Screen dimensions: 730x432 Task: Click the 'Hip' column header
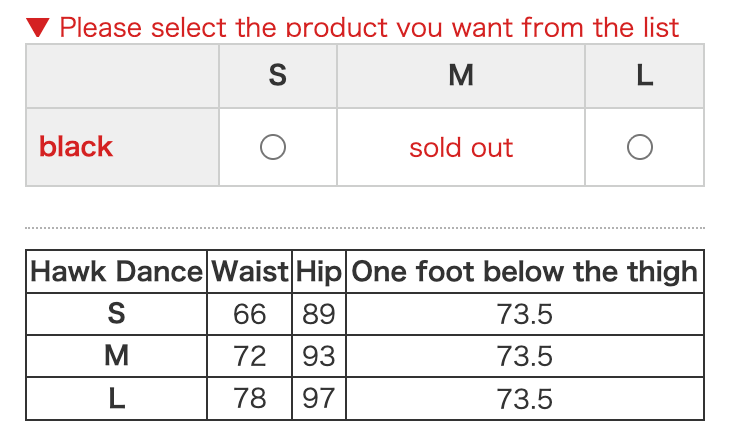pos(319,272)
